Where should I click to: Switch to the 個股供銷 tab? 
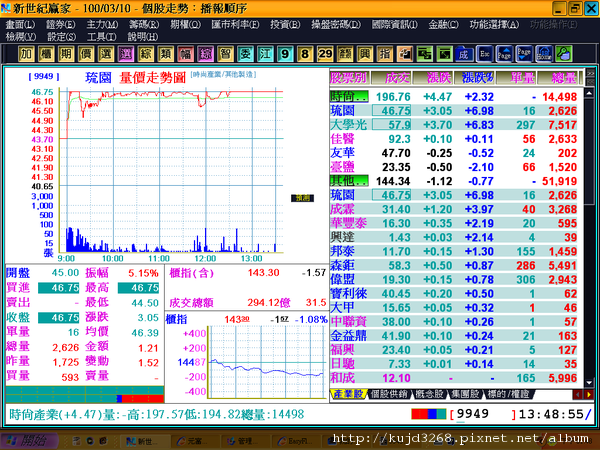390,394
